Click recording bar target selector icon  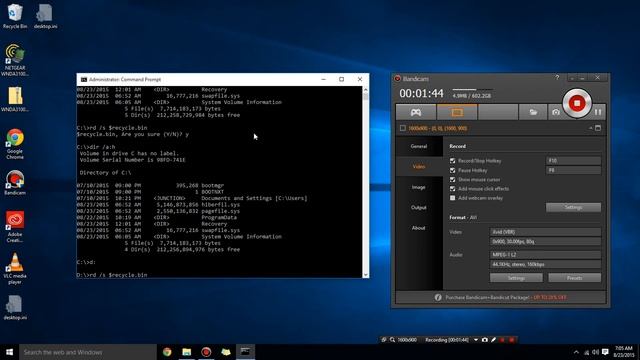pos(384,340)
